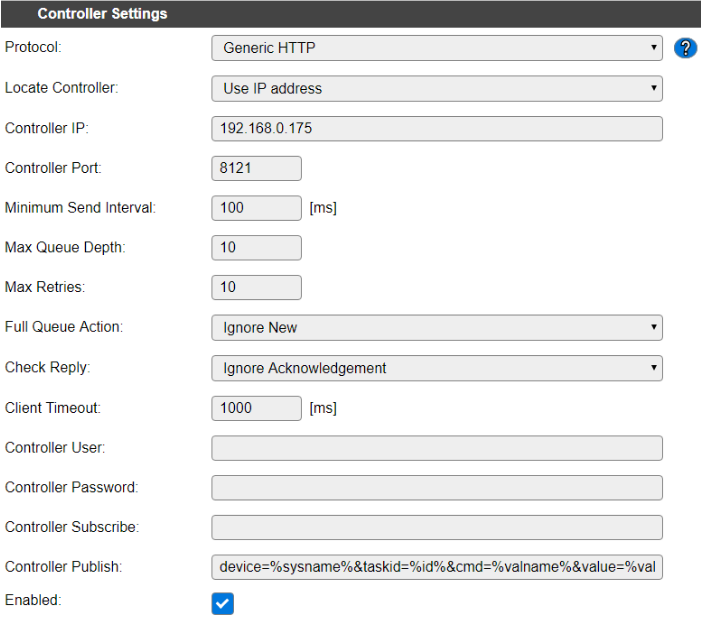The width and height of the screenshot is (701, 618).
Task: Click the blue help question mark icon
Action: click(x=685, y=48)
